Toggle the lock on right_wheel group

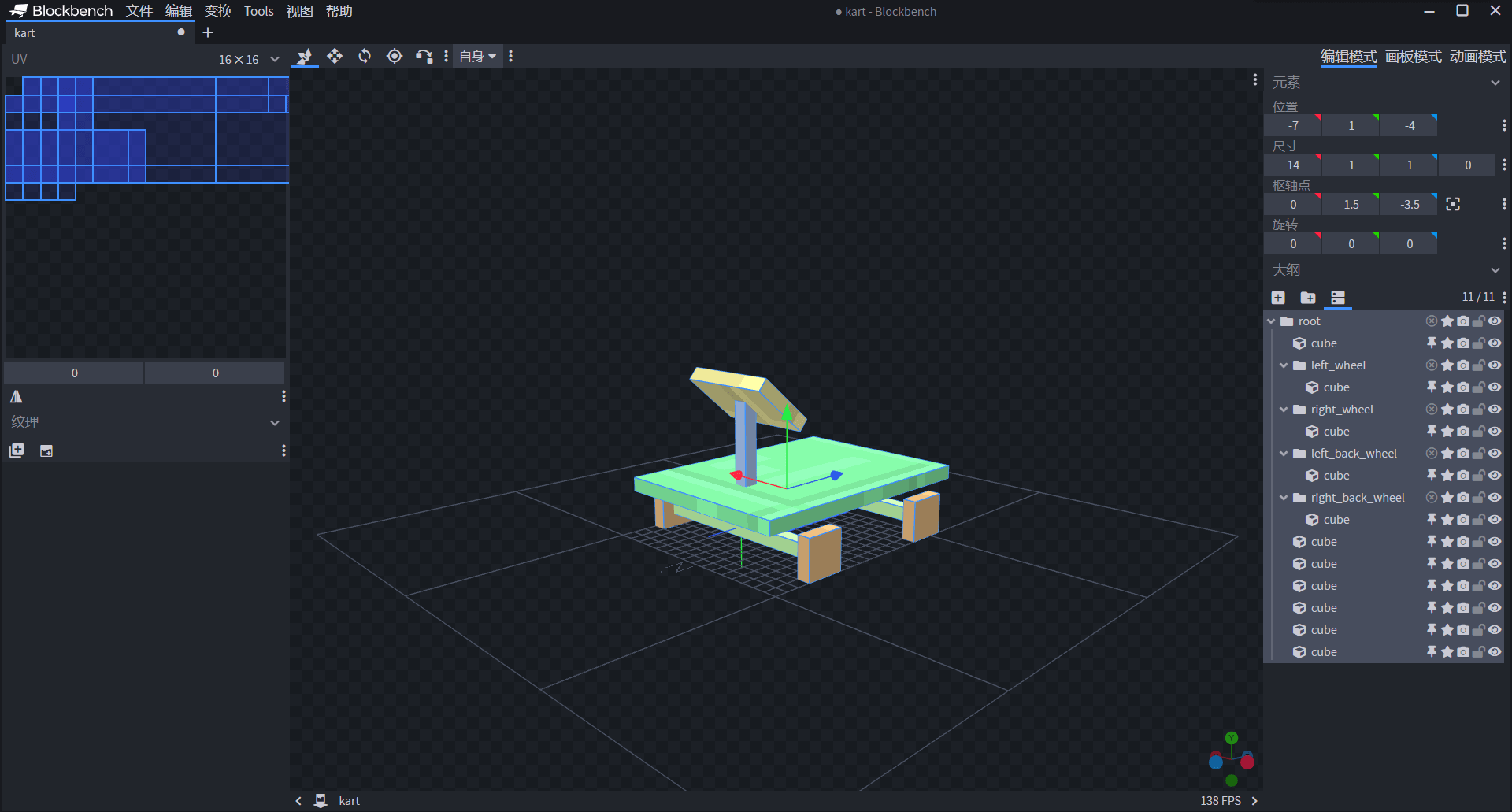[x=1479, y=410]
